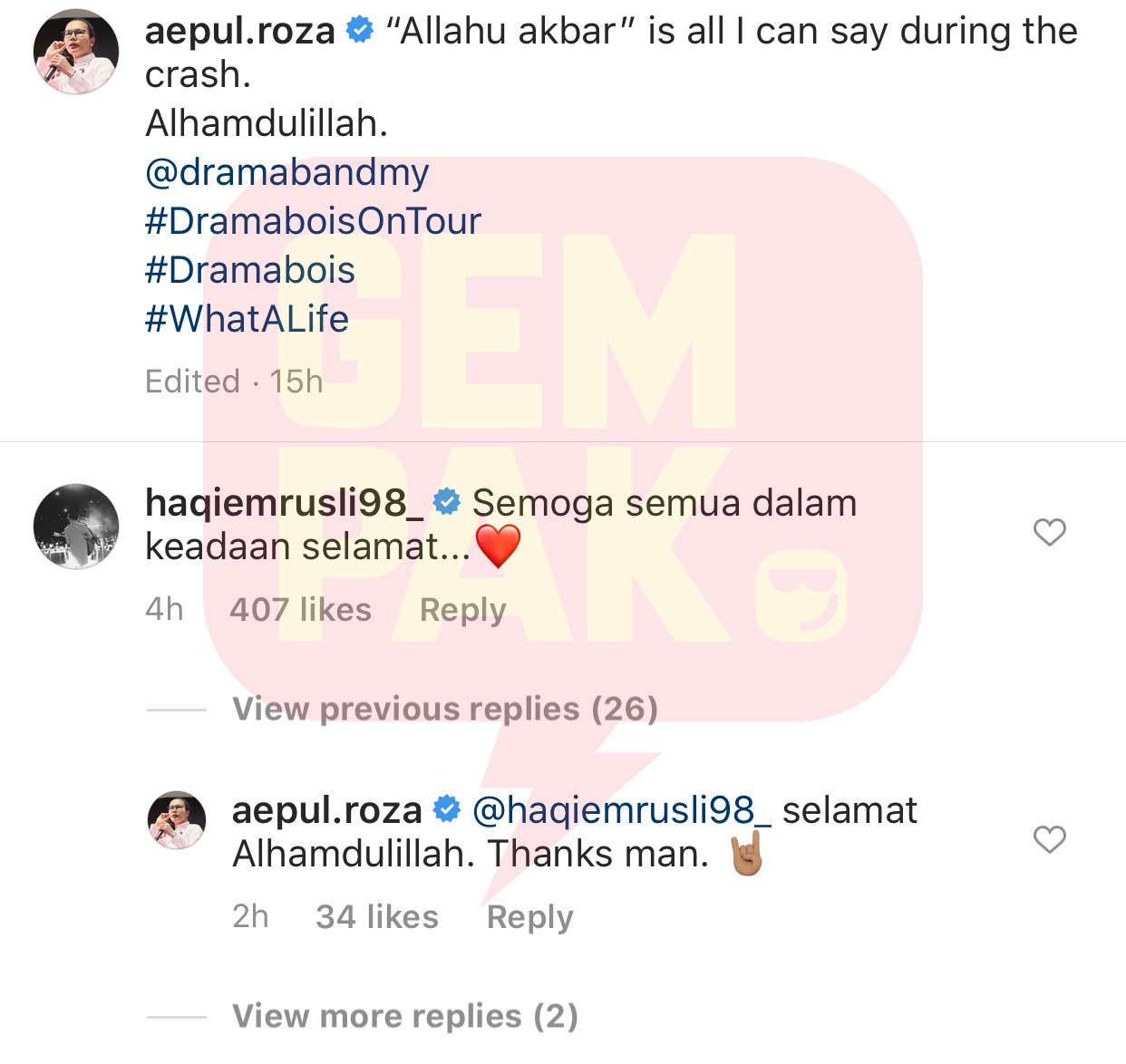Open the @haqiemrusli98_ mention in reply
1126x1064 pixels.
pos(623,811)
